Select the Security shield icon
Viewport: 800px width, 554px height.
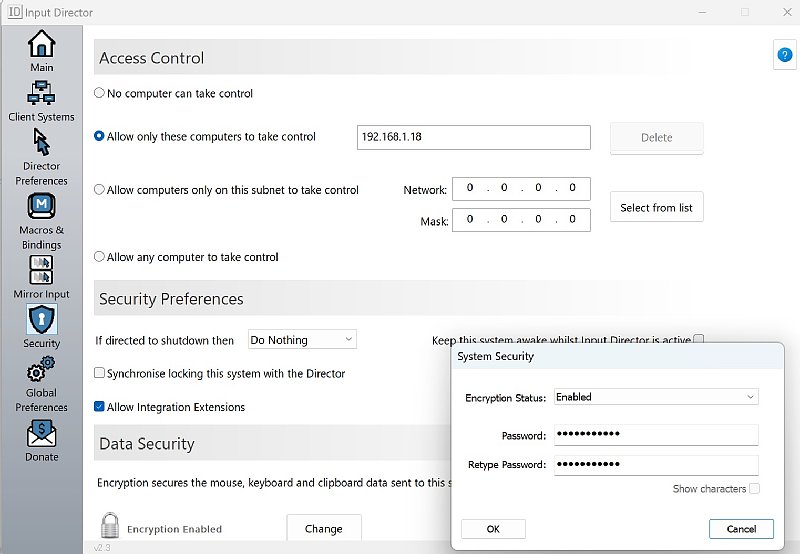pos(41,319)
